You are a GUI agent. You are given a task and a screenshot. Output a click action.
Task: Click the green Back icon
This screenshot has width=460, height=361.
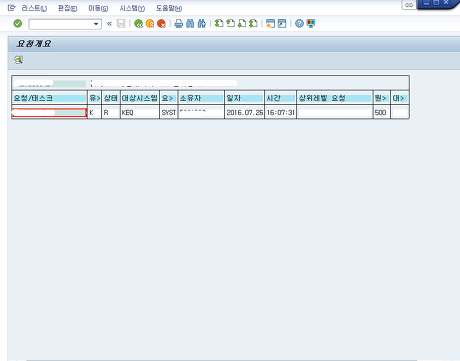click(x=138, y=24)
